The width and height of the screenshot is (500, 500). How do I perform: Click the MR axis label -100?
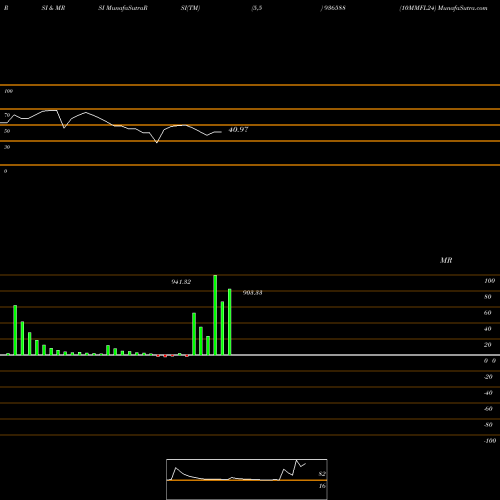490,441
